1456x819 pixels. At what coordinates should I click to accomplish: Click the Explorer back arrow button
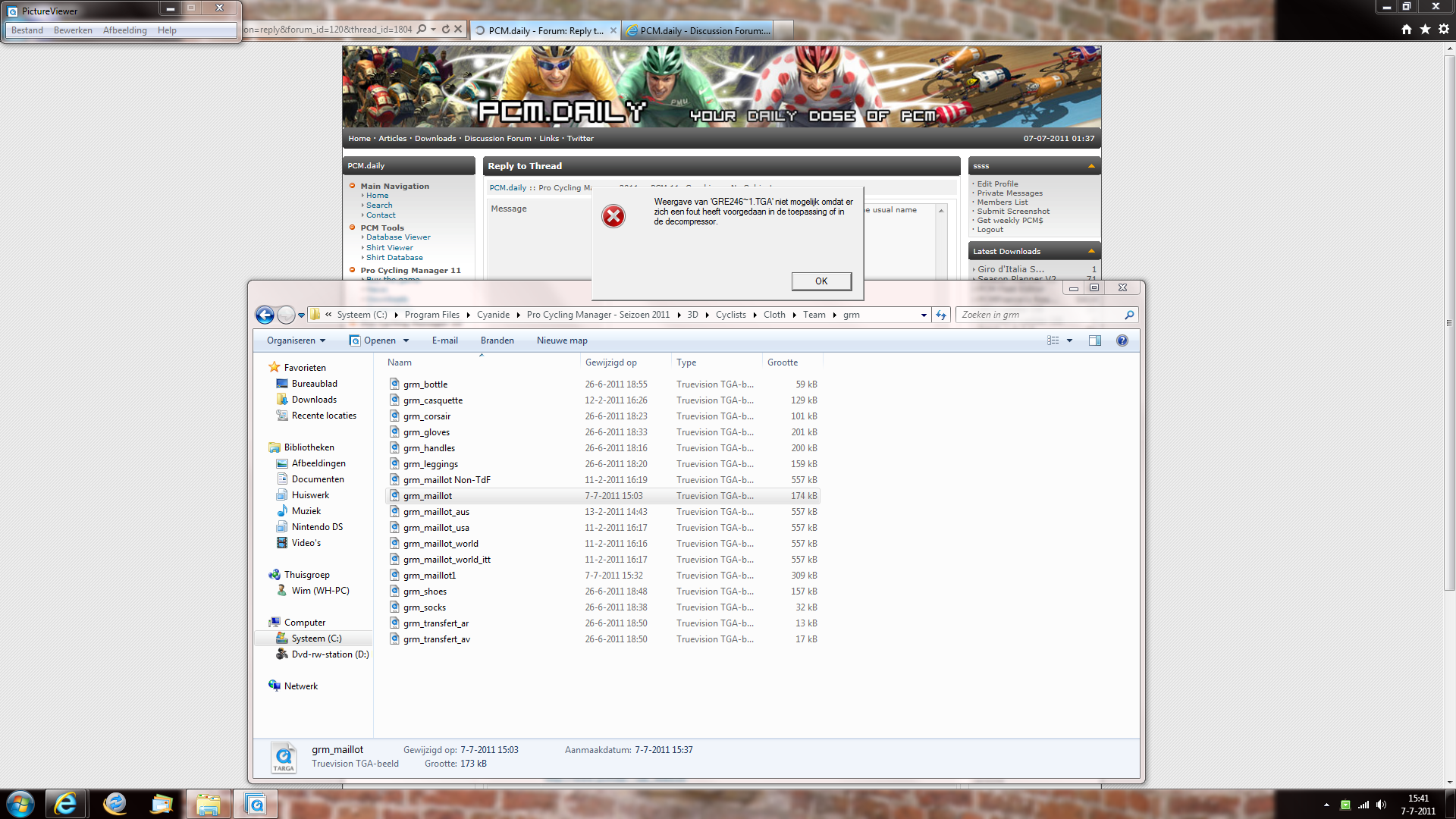tap(265, 315)
